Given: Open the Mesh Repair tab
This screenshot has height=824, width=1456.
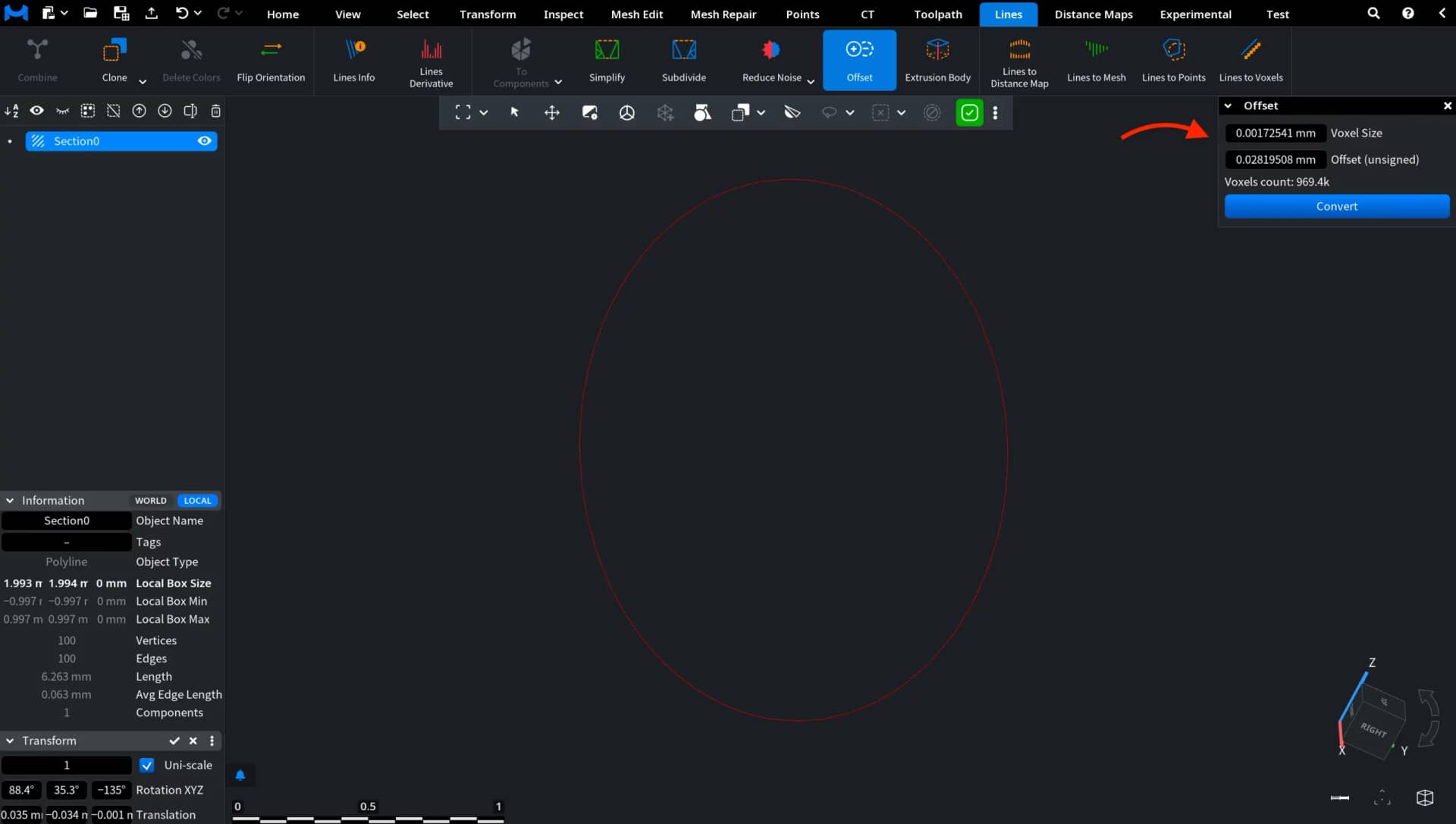Looking at the screenshot, I should click(x=723, y=14).
